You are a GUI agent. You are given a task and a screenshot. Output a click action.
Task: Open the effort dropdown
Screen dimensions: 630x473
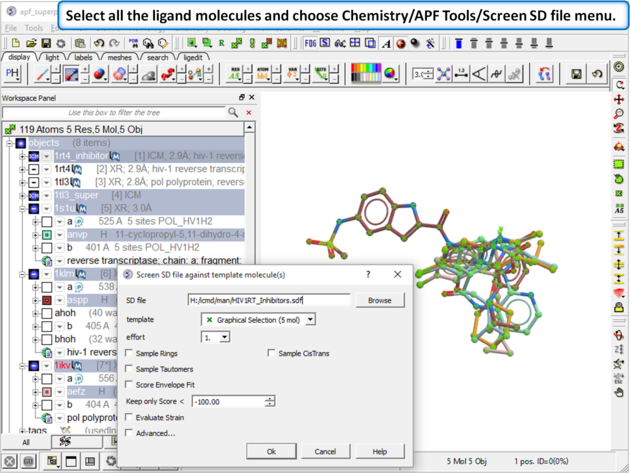tap(223, 337)
